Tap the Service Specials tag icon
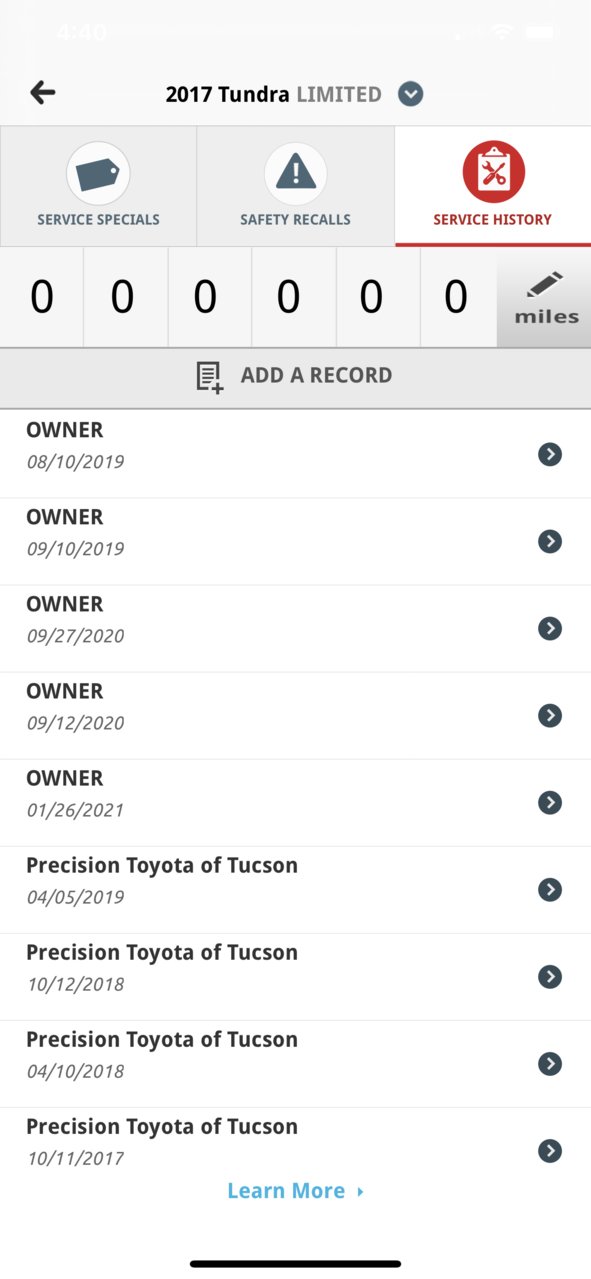The image size is (591, 1279). [x=98, y=173]
